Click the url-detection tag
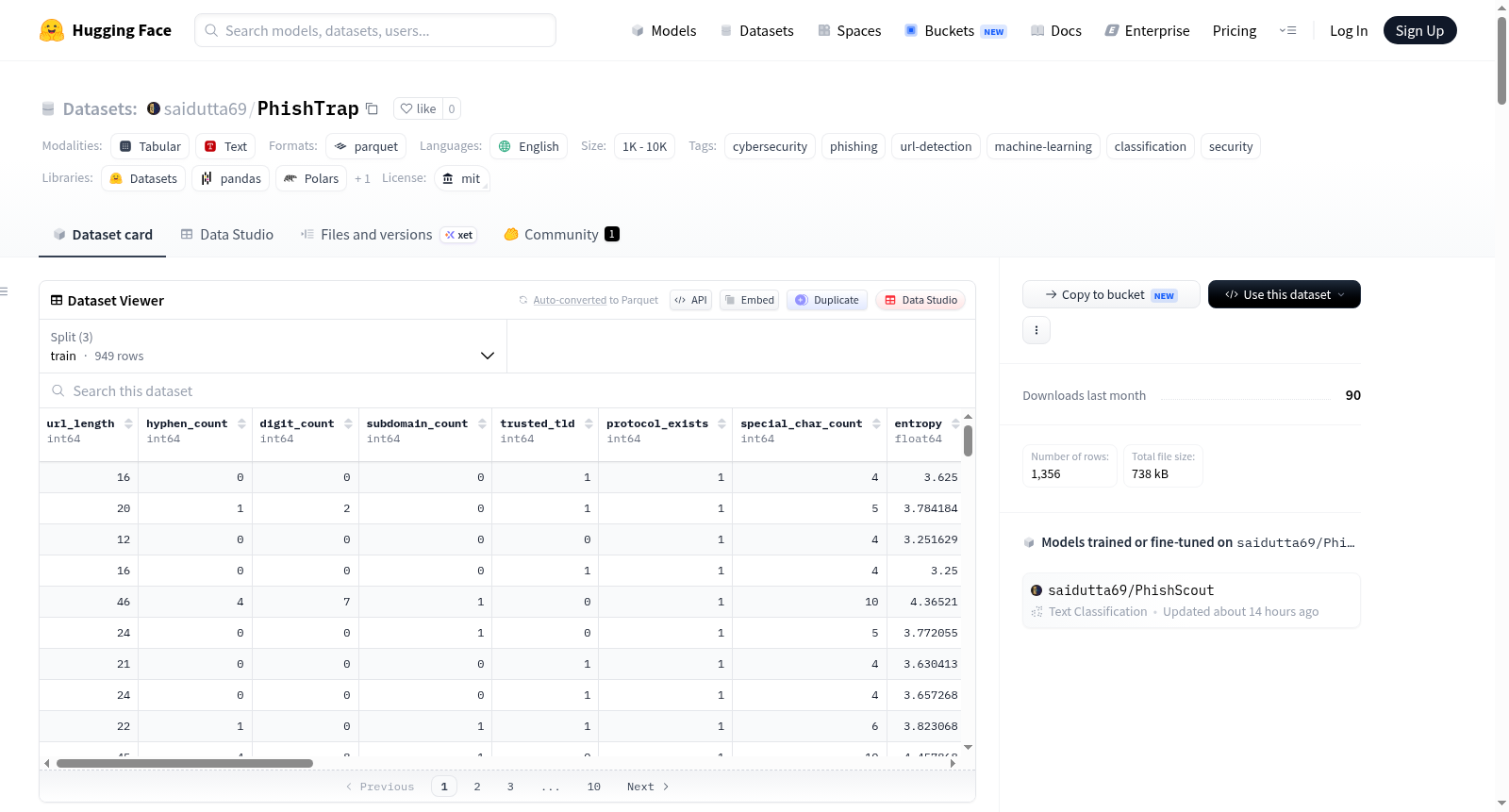 [x=936, y=146]
